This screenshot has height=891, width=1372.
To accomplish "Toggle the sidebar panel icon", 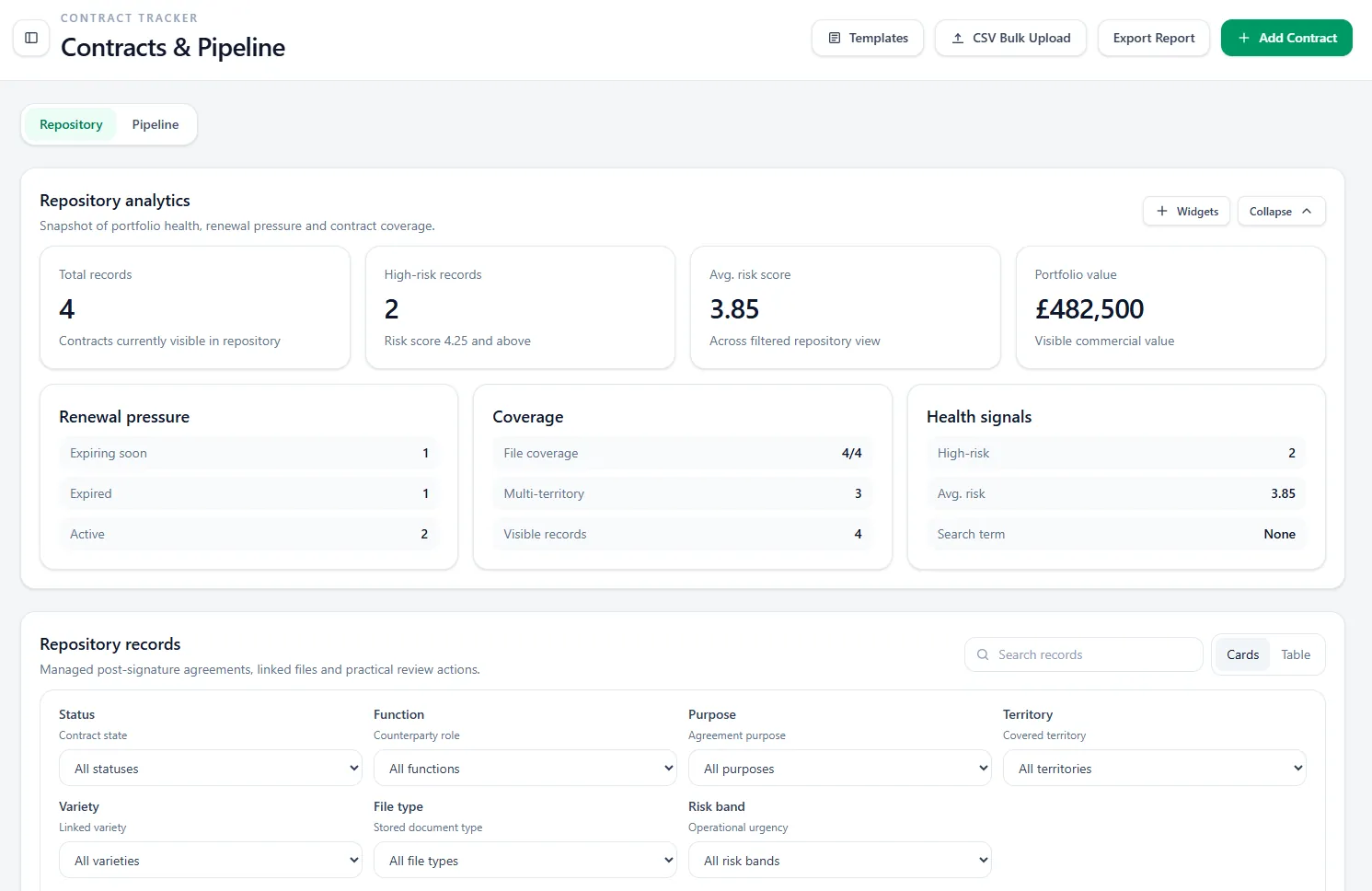I will click(31, 38).
